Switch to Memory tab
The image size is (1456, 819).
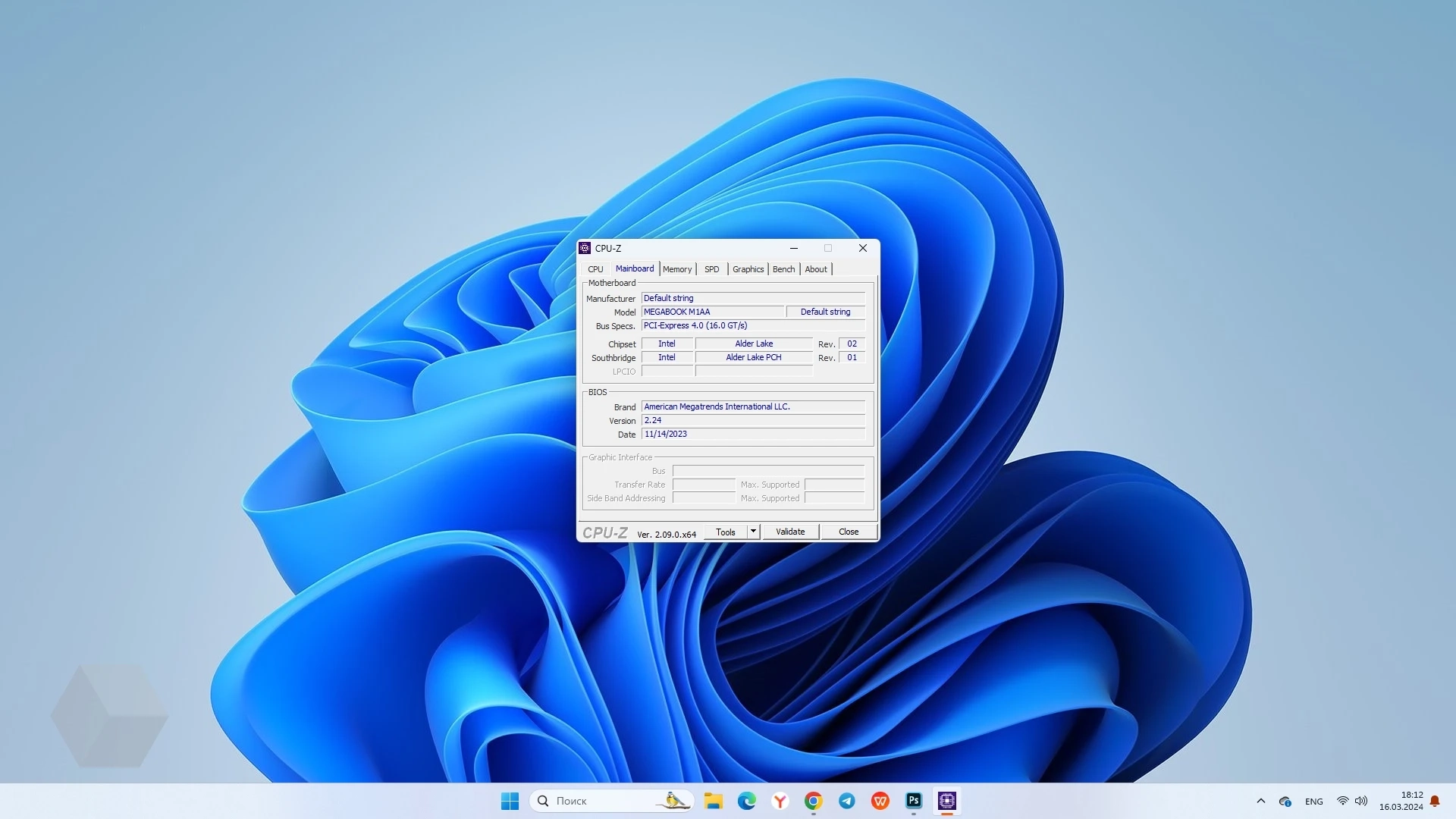(x=676, y=268)
